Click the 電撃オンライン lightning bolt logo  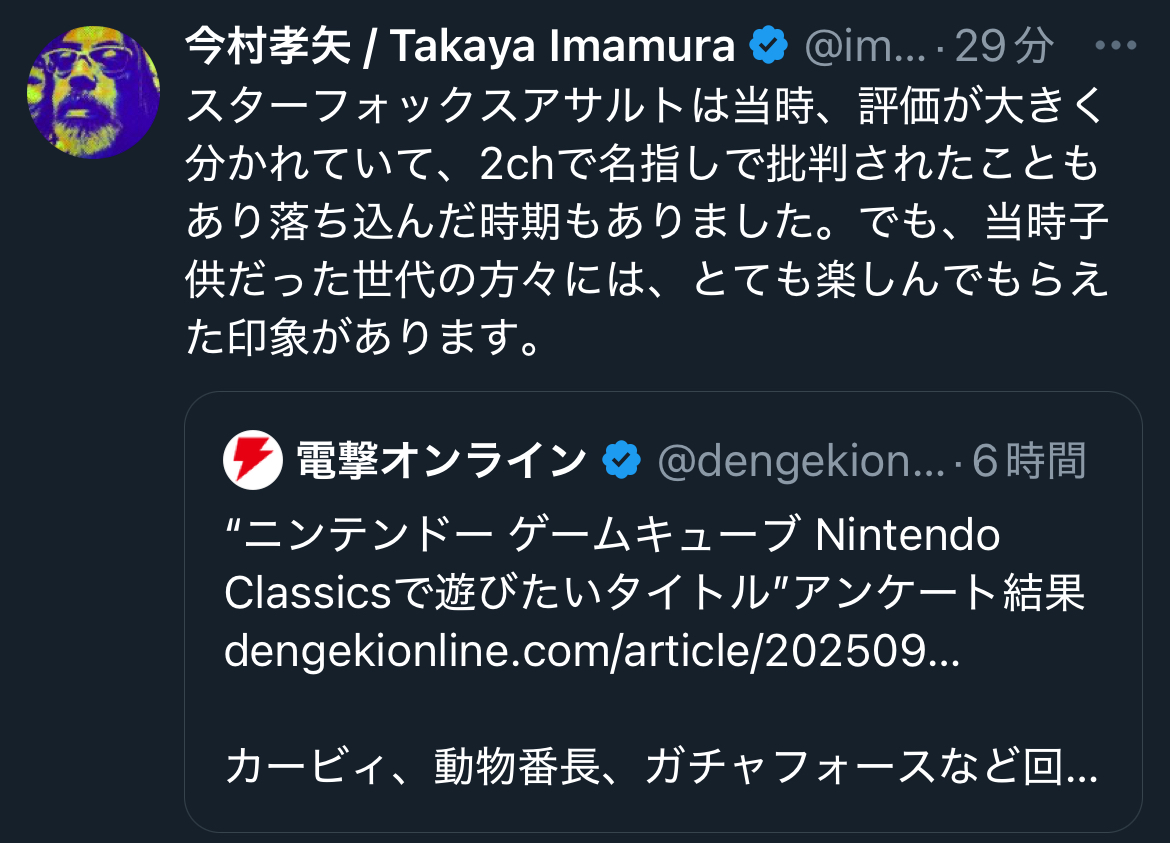pyautogui.click(x=252, y=460)
